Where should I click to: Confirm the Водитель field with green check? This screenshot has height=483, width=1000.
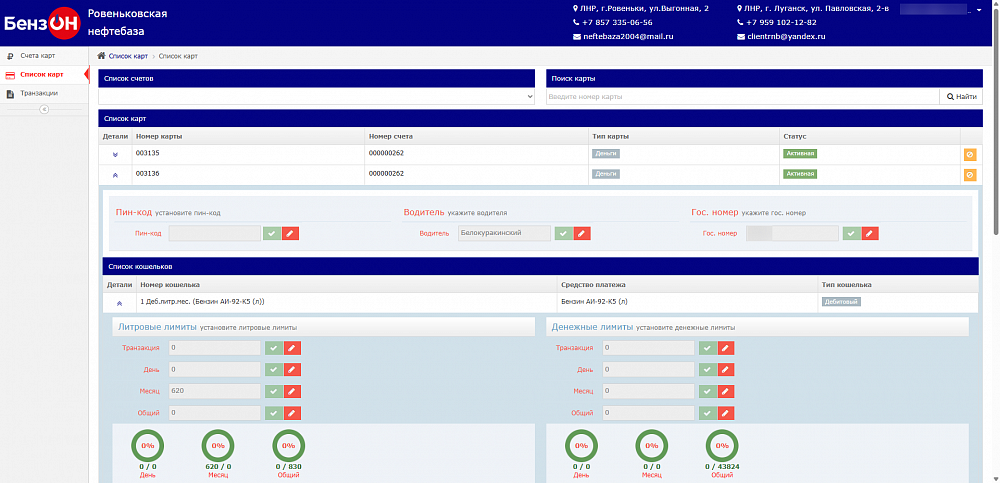point(564,234)
